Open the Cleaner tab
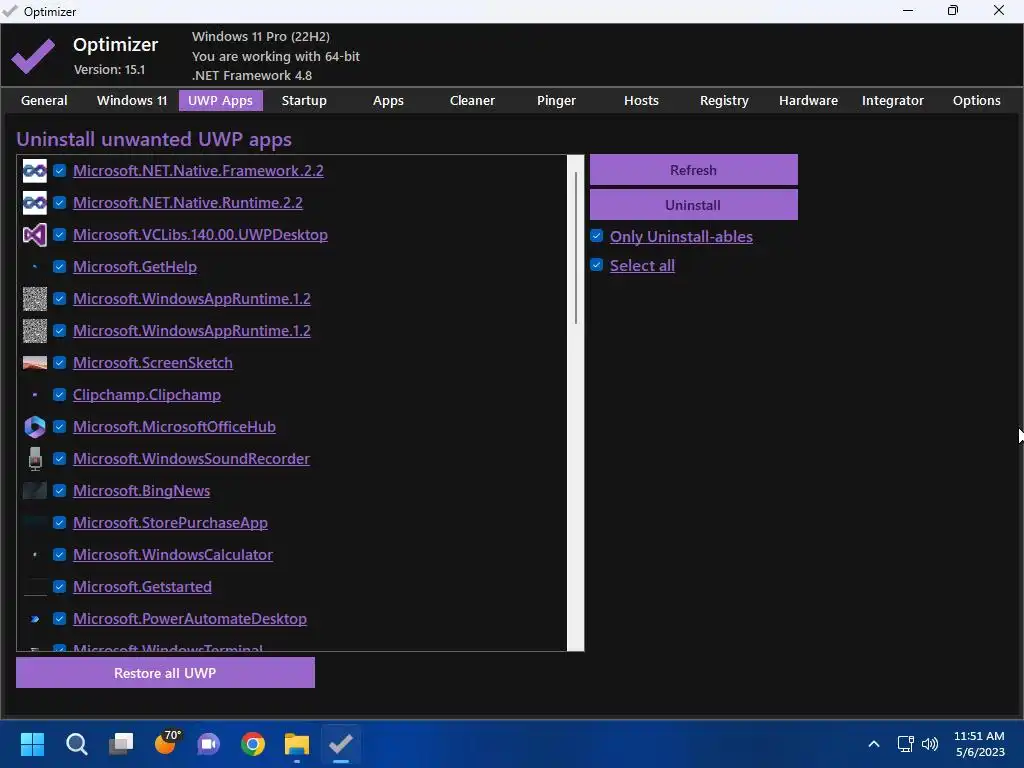This screenshot has width=1024, height=768. [x=472, y=101]
